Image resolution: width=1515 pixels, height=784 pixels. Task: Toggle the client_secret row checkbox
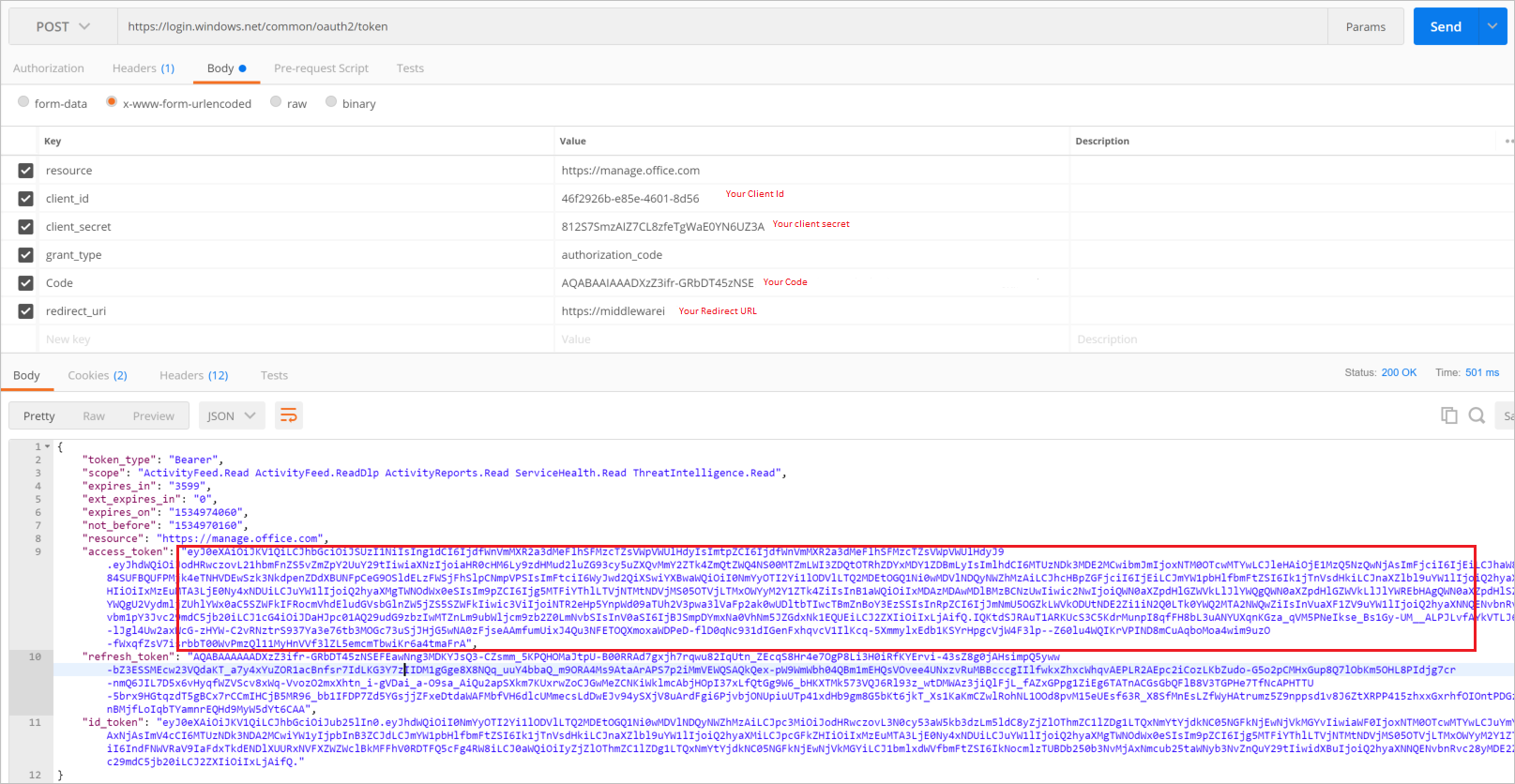(26, 227)
